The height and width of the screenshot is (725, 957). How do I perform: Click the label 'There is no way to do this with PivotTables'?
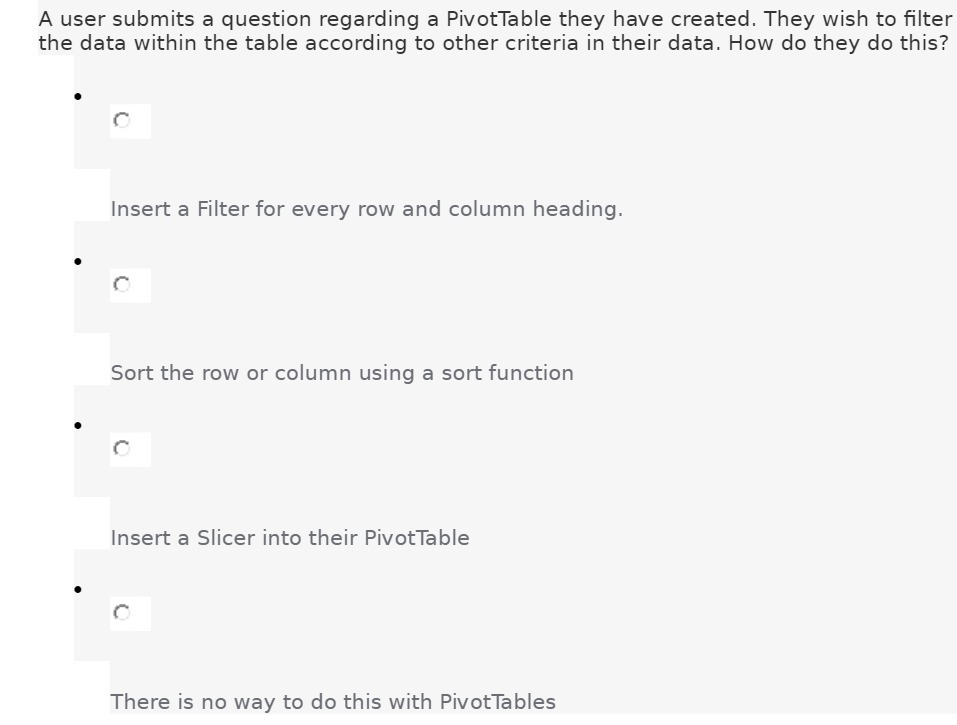click(333, 702)
